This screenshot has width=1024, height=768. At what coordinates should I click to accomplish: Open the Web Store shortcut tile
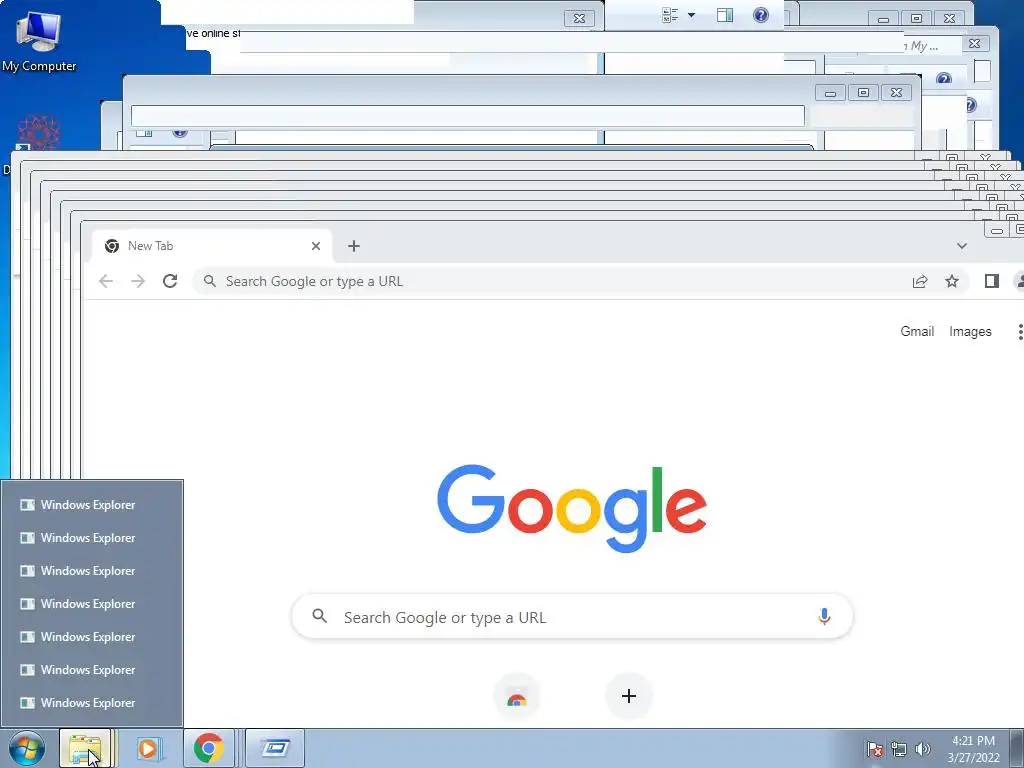[x=517, y=696]
